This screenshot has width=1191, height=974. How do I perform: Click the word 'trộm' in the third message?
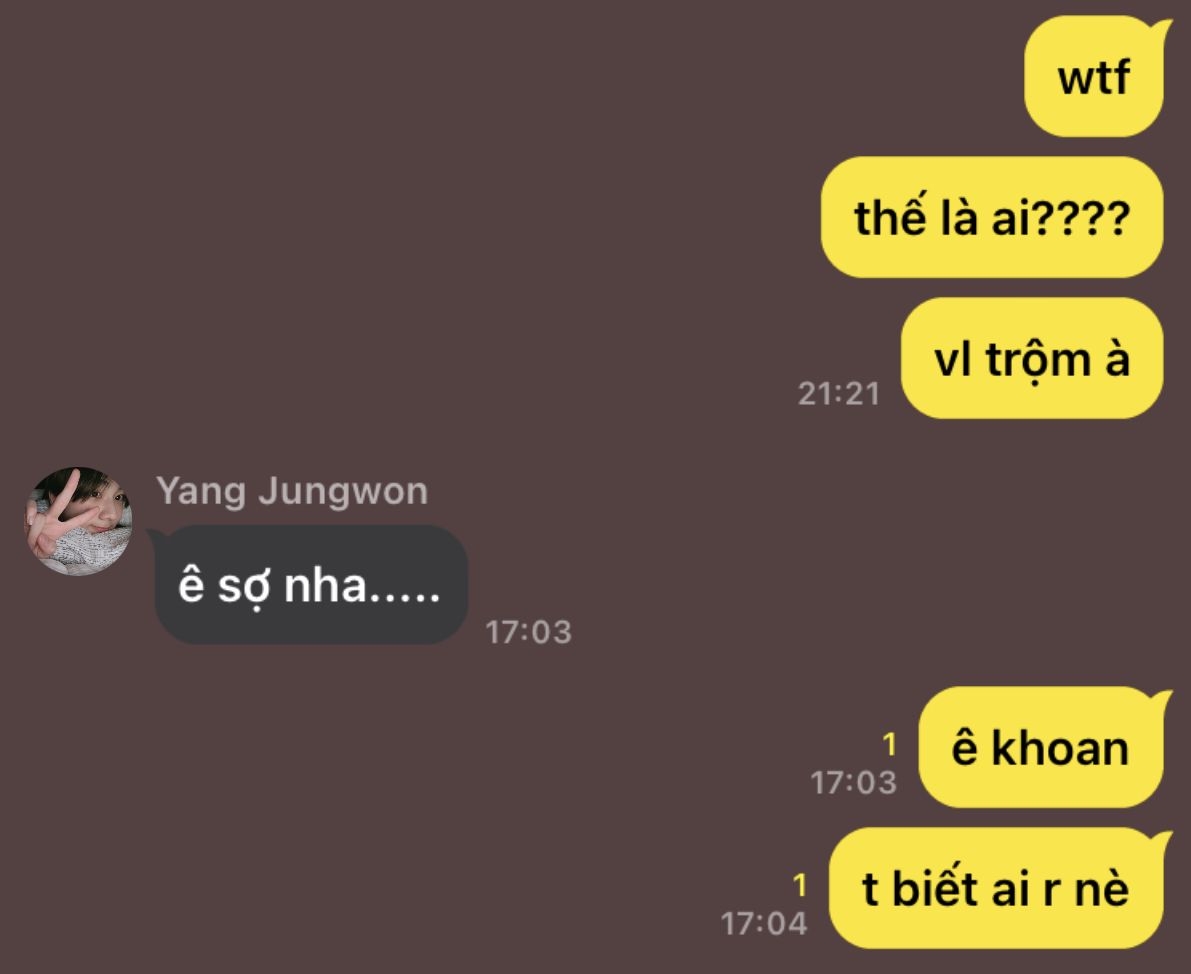pos(1038,360)
